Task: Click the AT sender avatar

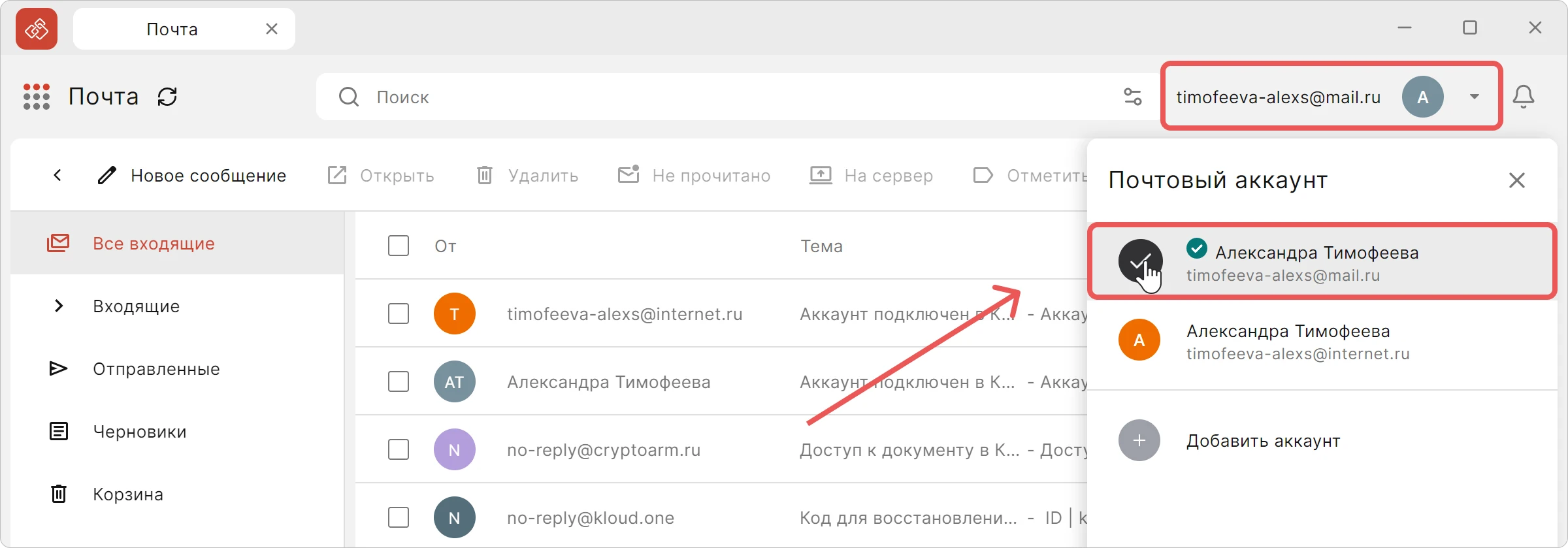Action: [455, 381]
